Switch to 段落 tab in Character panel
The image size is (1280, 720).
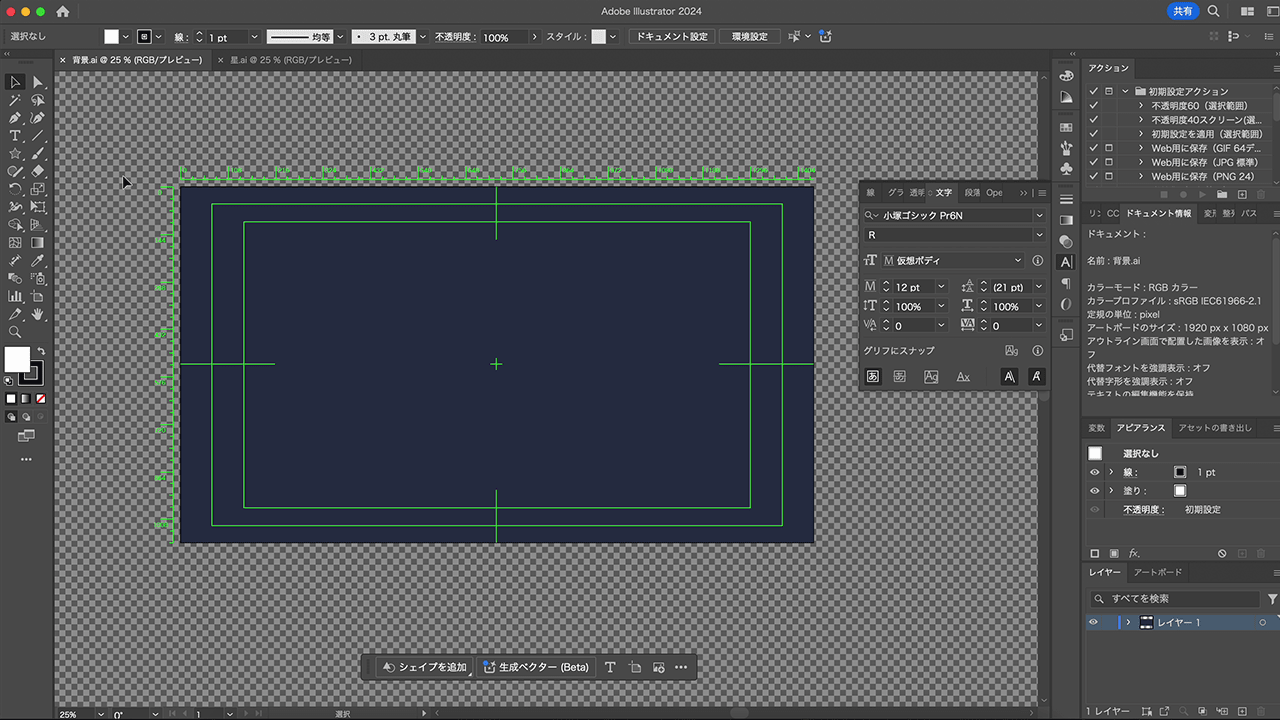971,193
